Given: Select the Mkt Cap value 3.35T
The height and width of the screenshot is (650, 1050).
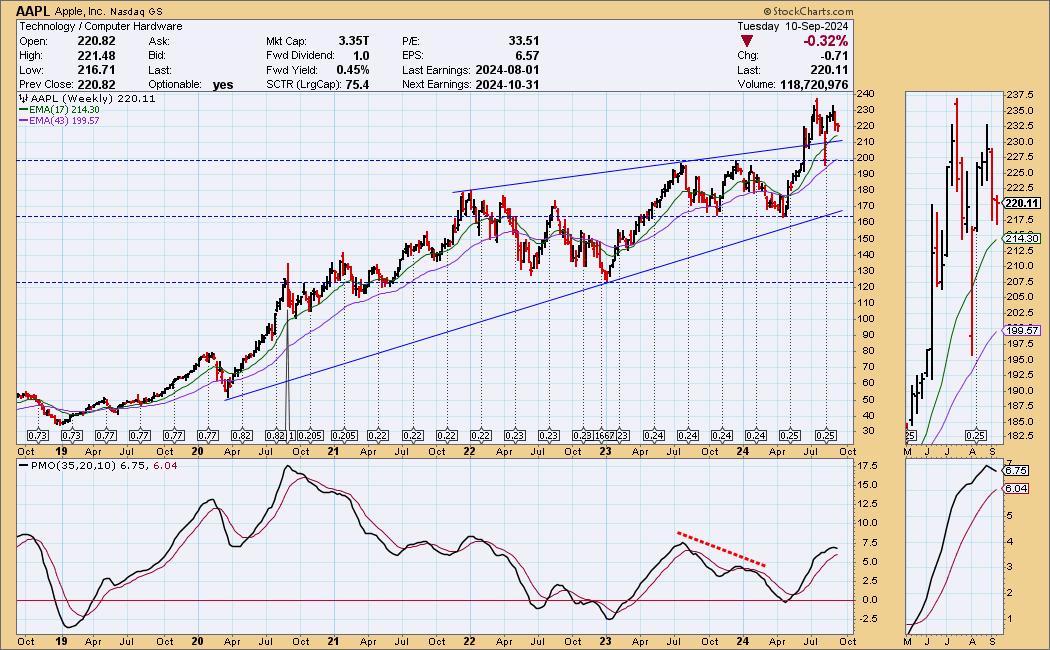Looking at the screenshot, I should (354, 41).
